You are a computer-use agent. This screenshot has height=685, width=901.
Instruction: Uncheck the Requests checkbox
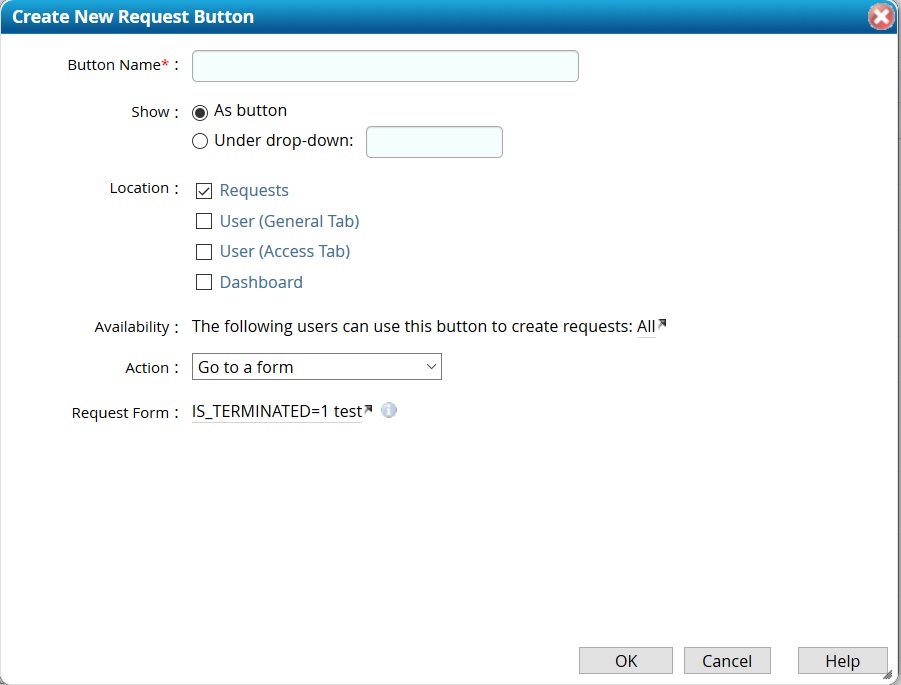point(204,190)
